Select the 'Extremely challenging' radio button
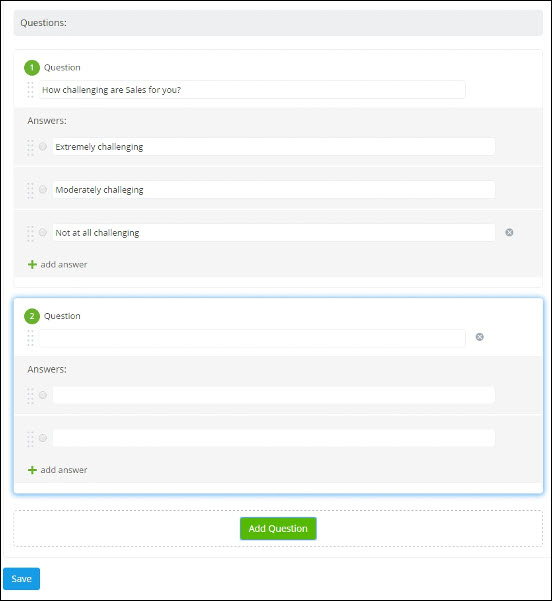 click(x=43, y=146)
